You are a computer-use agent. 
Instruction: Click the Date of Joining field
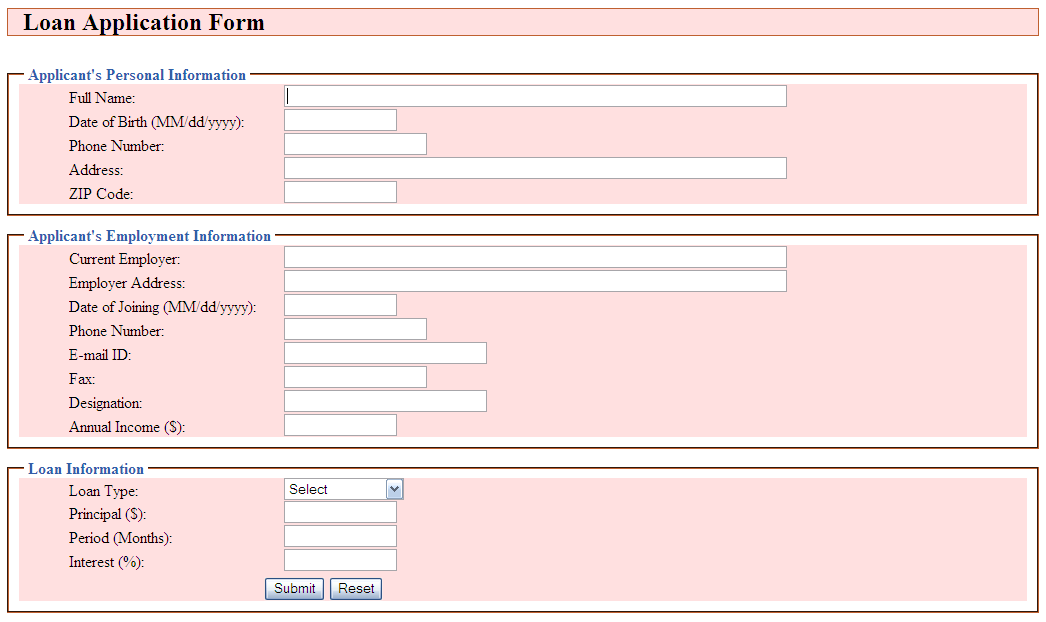click(x=340, y=305)
